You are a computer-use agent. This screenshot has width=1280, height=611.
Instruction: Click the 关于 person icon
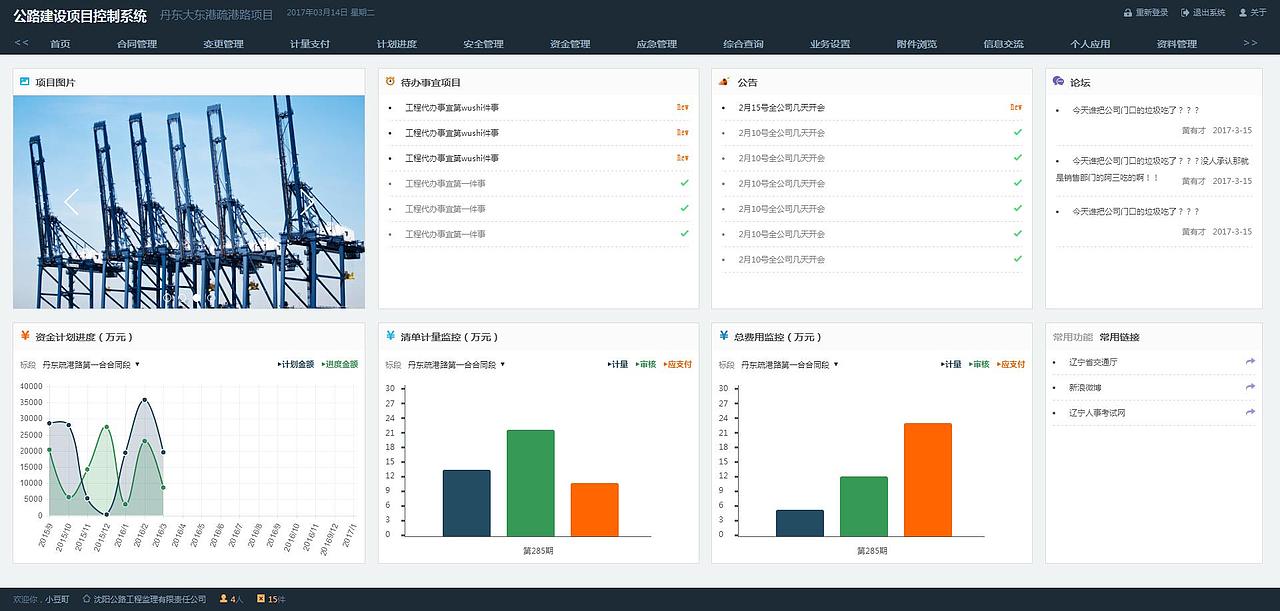(x=1243, y=13)
